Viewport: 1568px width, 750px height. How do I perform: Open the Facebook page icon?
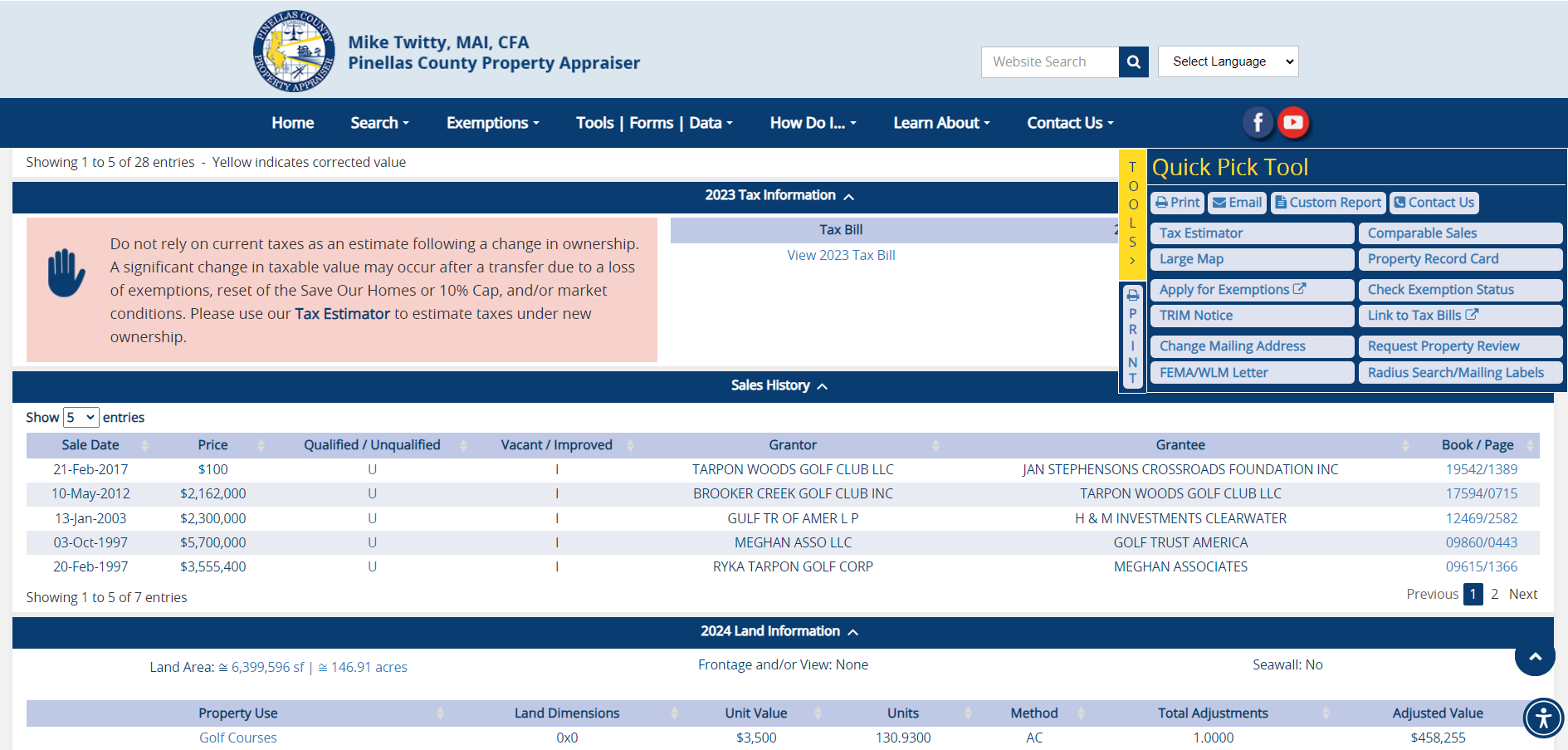[x=1258, y=123]
